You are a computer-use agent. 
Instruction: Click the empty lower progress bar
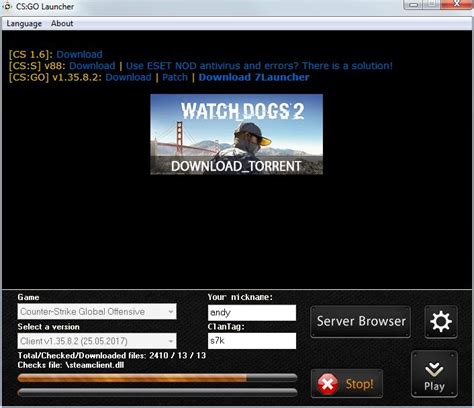tap(157, 392)
